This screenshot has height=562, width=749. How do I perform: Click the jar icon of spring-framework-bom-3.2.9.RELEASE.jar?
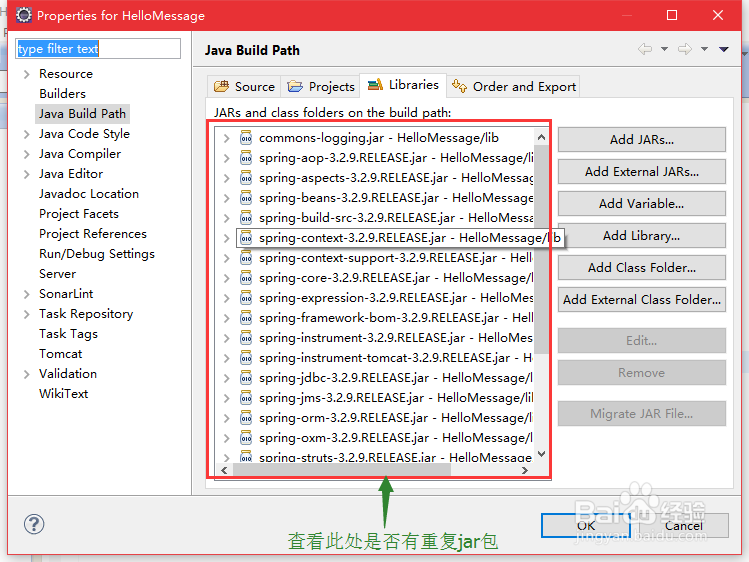point(246,318)
